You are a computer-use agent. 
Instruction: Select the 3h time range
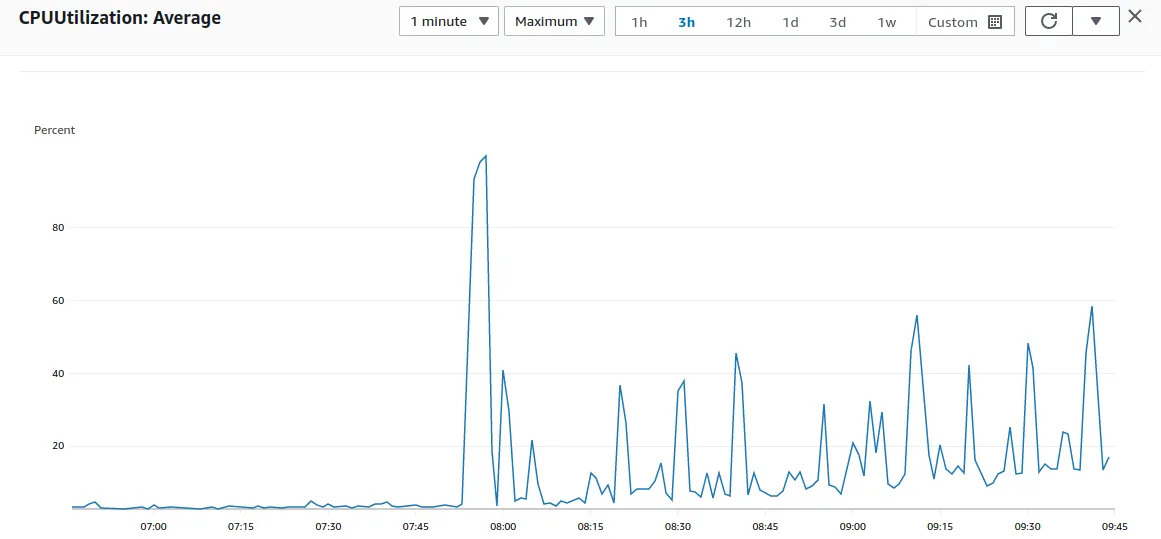[686, 21]
